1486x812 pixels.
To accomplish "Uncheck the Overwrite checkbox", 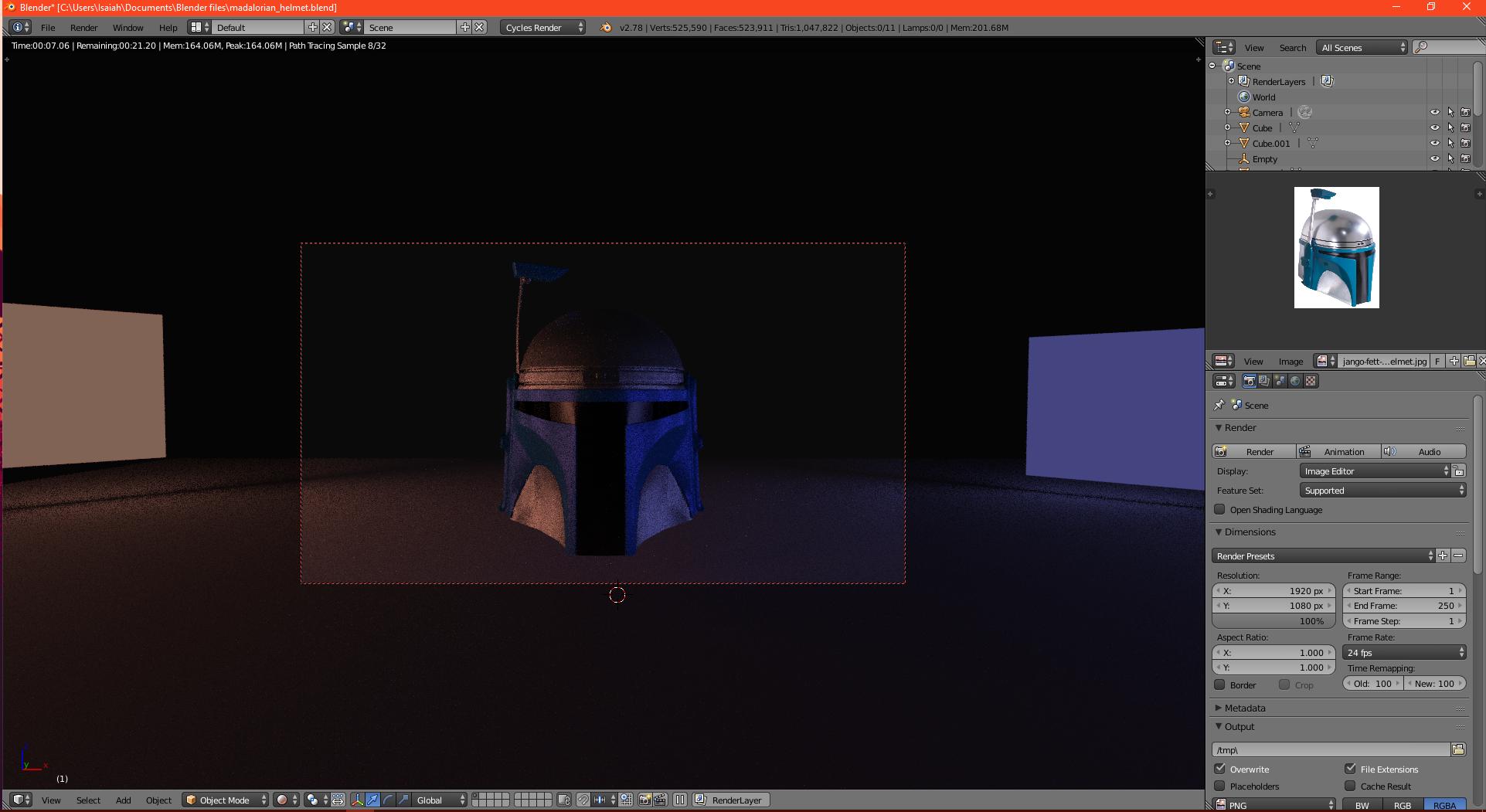I will click(1220, 769).
